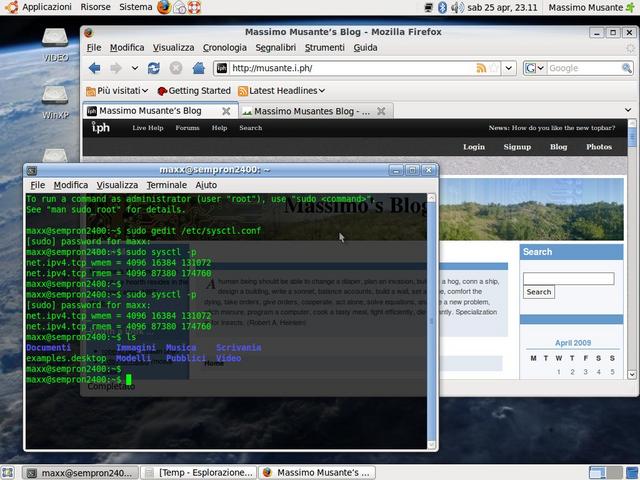
Task: Click the clock showing sab 25 apr, 23.11
Action: (502, 7)
